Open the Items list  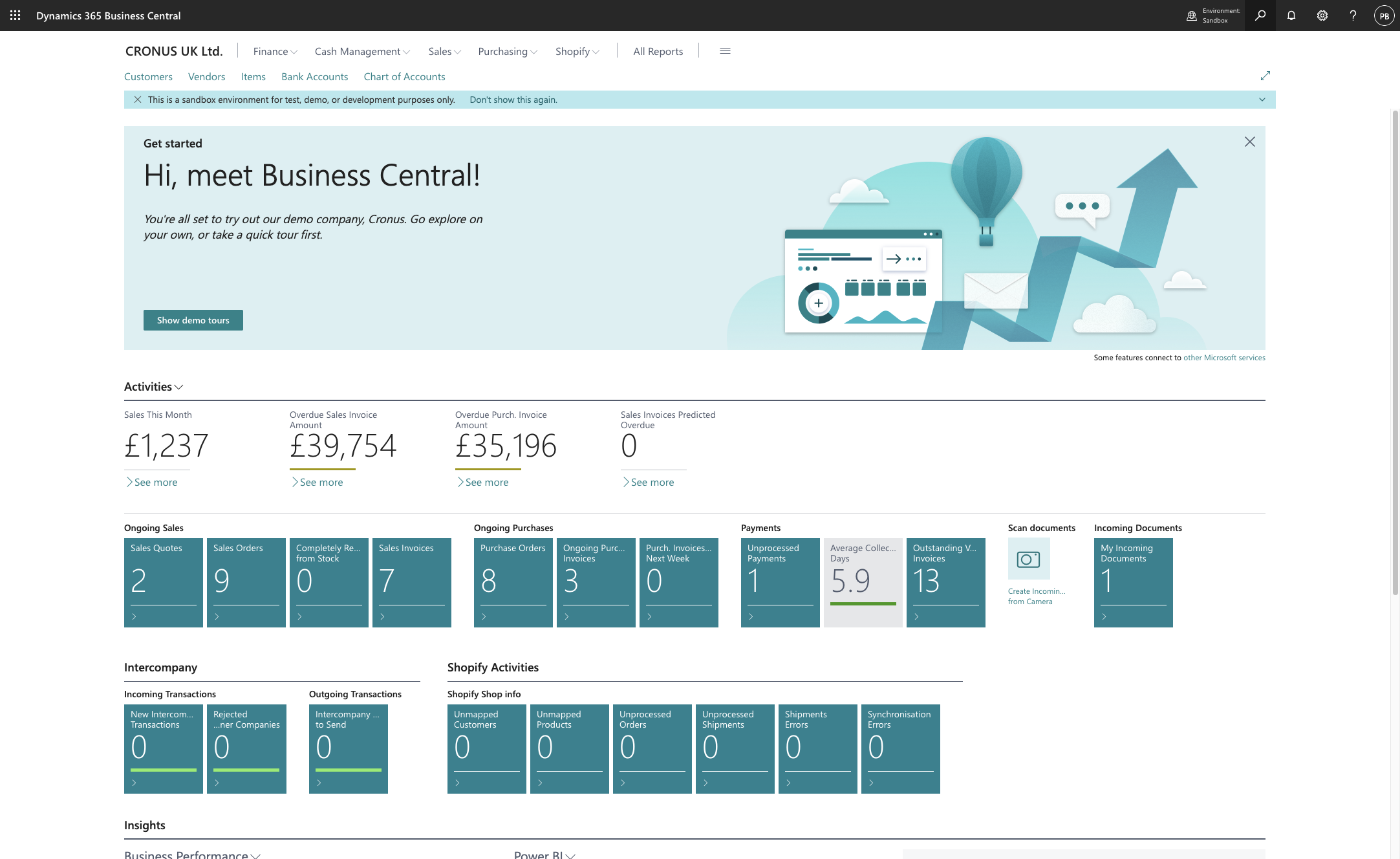253,76
